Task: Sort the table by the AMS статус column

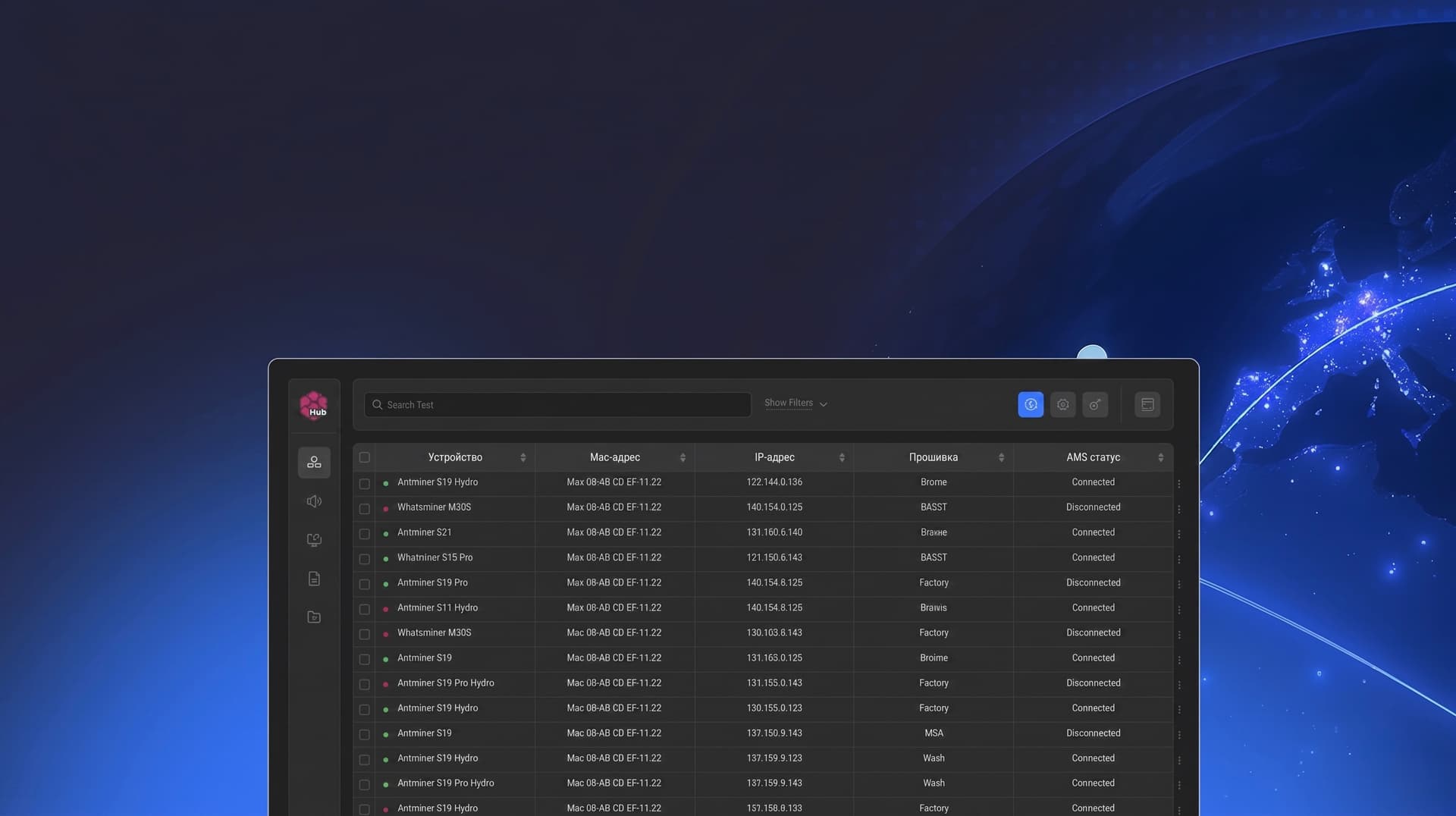Action: coord(1160,457)
